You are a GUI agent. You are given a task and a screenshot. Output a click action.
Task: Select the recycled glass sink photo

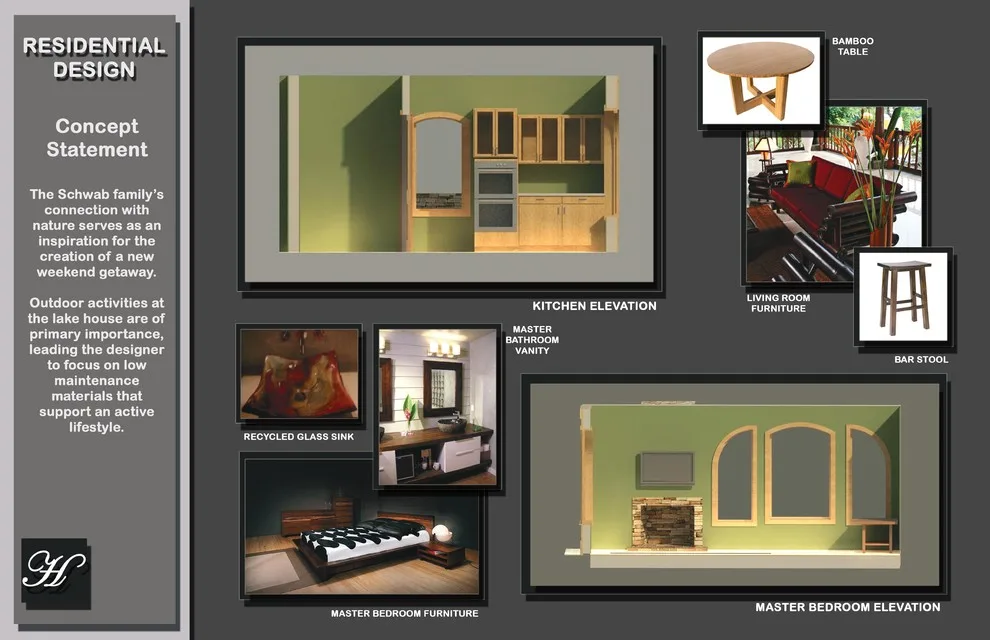pos(299,373)
